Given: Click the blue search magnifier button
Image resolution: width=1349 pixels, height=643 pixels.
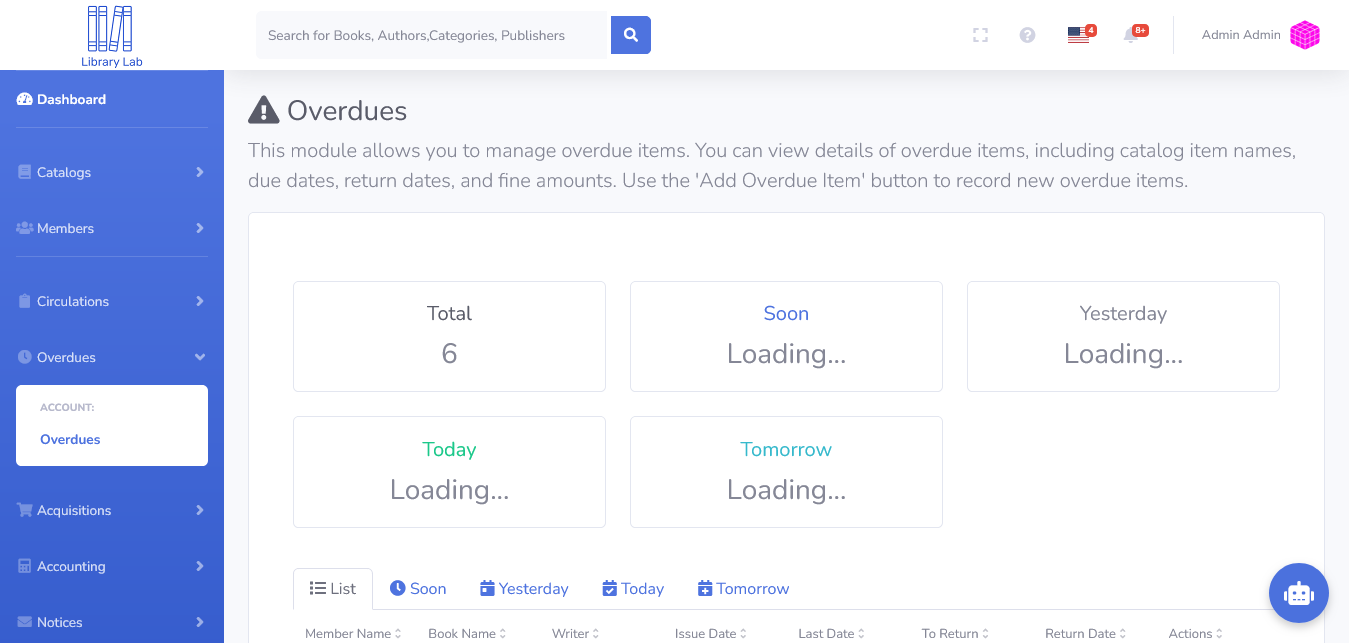Looking at the screenshot, I should click(x=630, y=34).
